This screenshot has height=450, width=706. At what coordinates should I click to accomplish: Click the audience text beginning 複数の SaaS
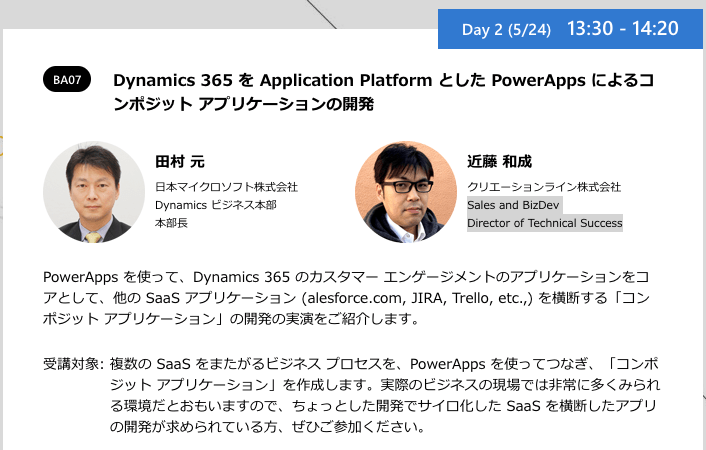click(x=385, y=395)
